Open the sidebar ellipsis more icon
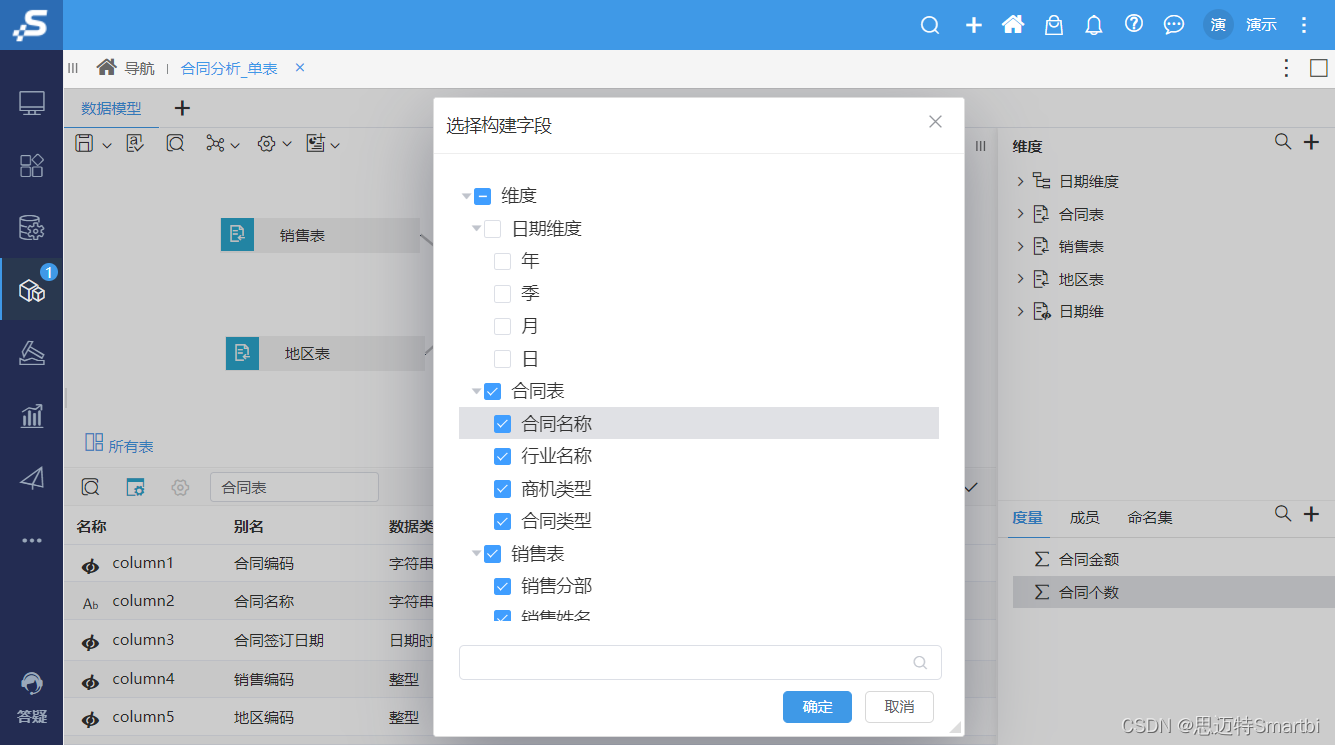This screenshot has width=1335, height=745. click(x=32, y=540)
